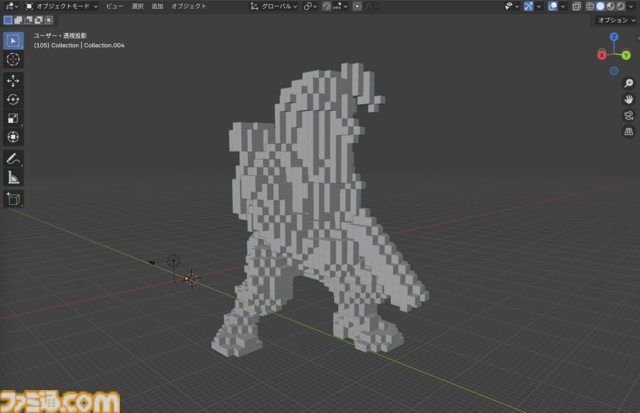
Task: Activate the Transform tool
Action: click(x=13, y=137)
